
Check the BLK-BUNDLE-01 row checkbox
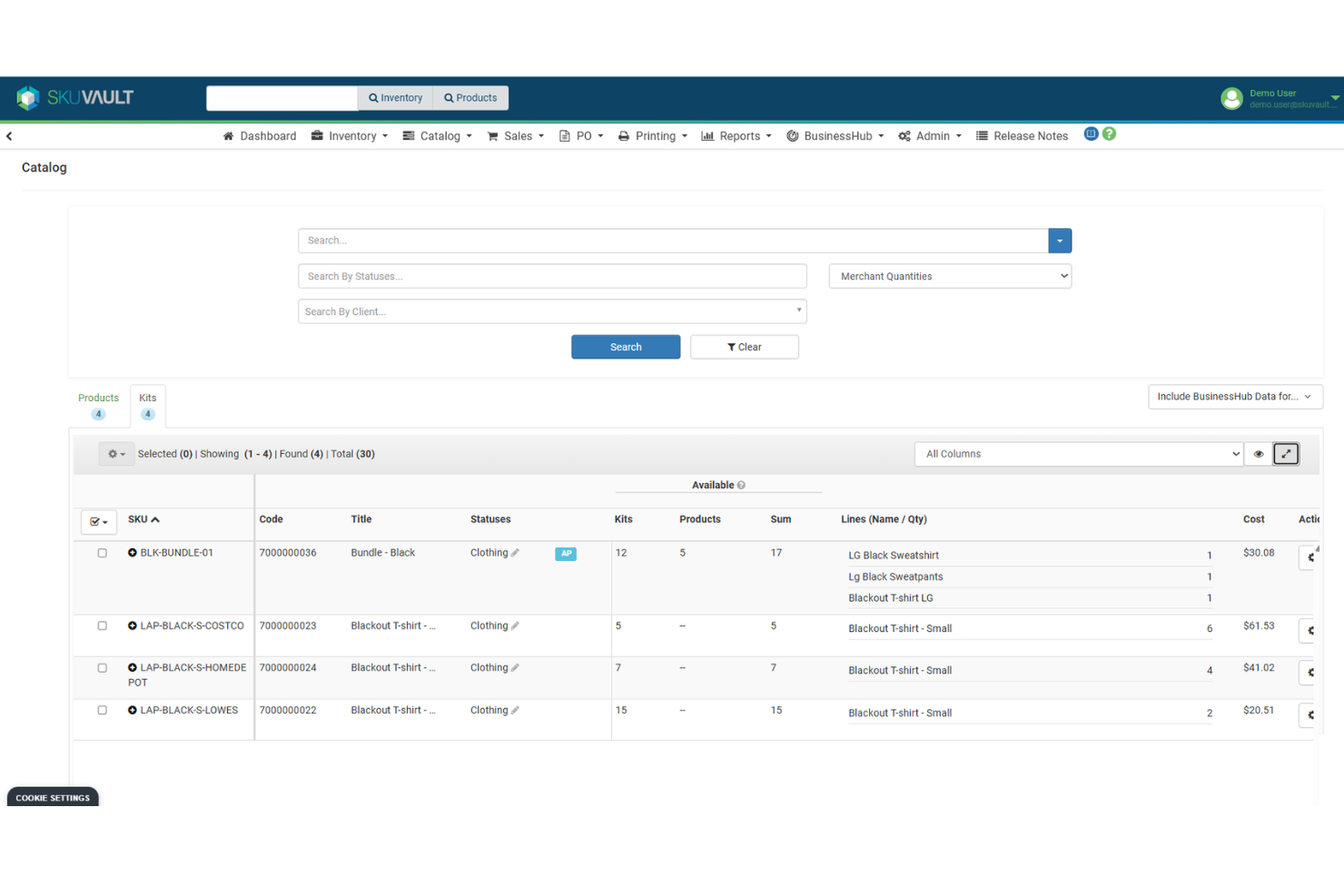[x=102, y=552]
